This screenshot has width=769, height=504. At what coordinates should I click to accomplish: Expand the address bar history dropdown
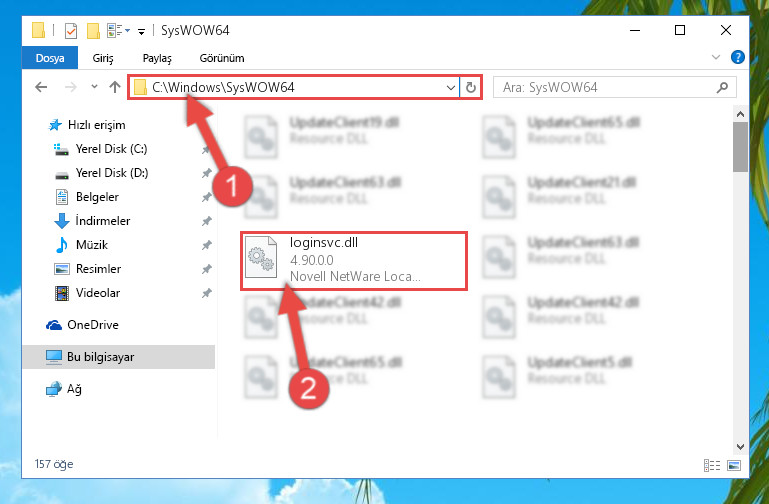click(x=450, y=88)
